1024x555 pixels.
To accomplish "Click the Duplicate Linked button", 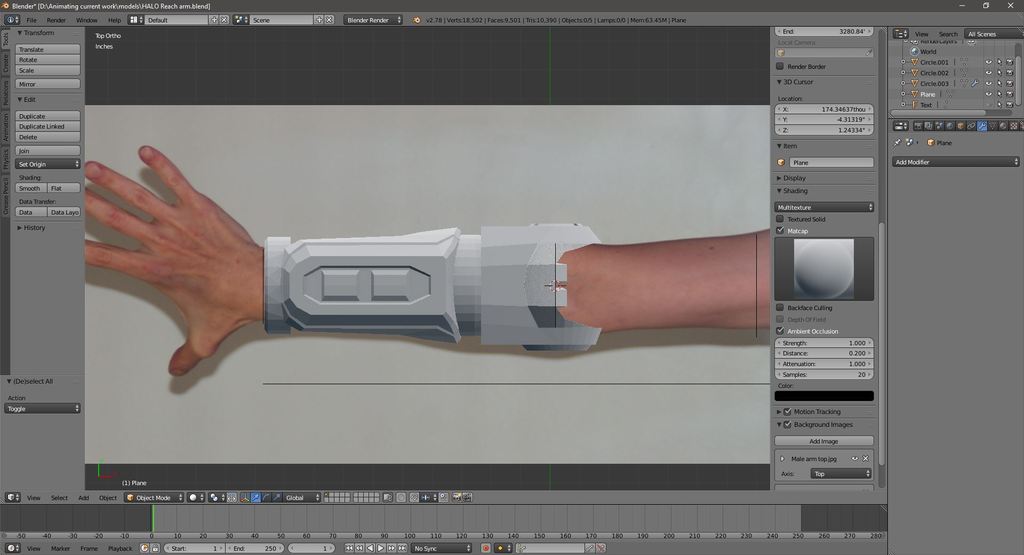I will coord(48,127).
